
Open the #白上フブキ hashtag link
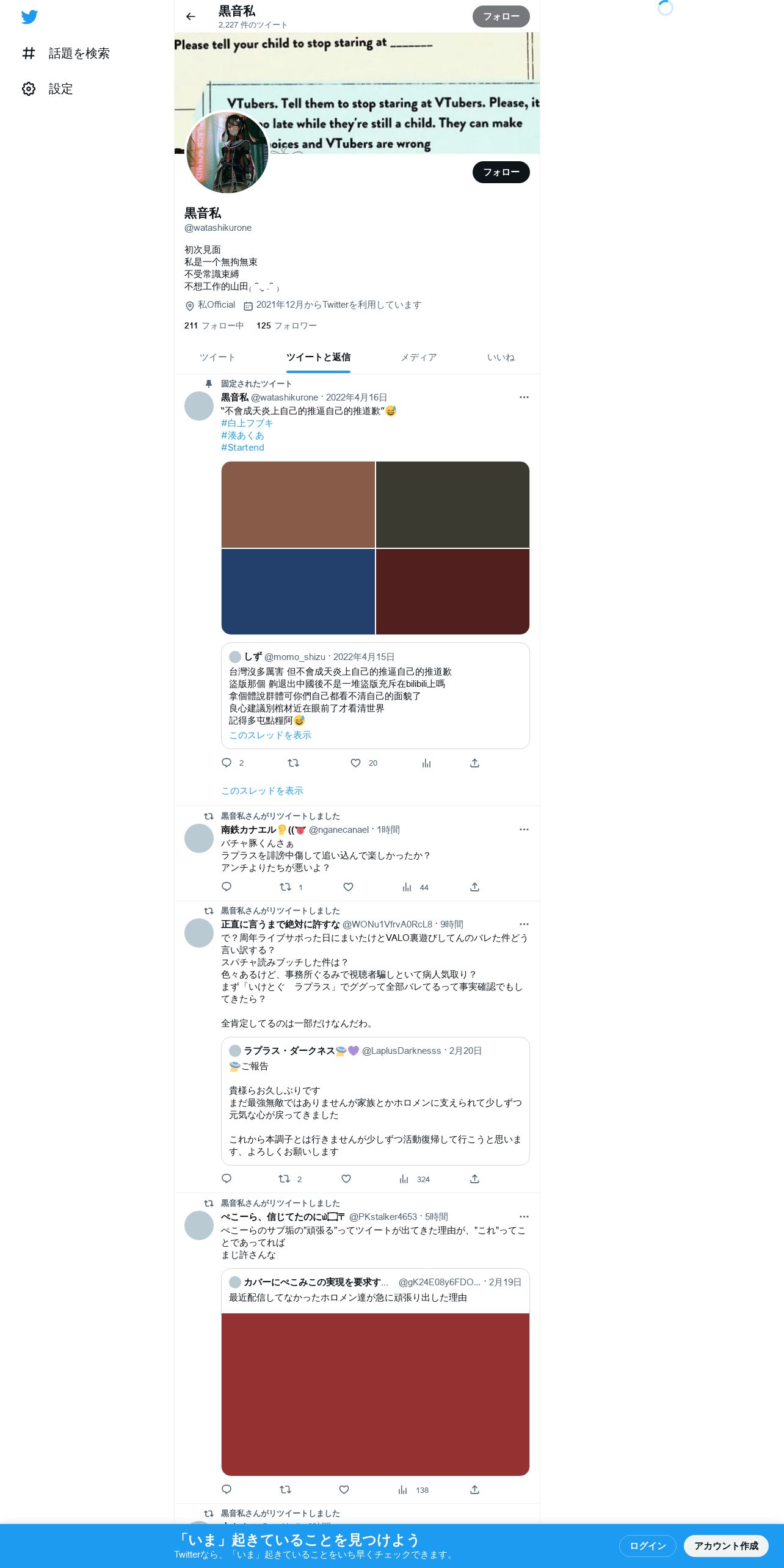click(247, 423)
